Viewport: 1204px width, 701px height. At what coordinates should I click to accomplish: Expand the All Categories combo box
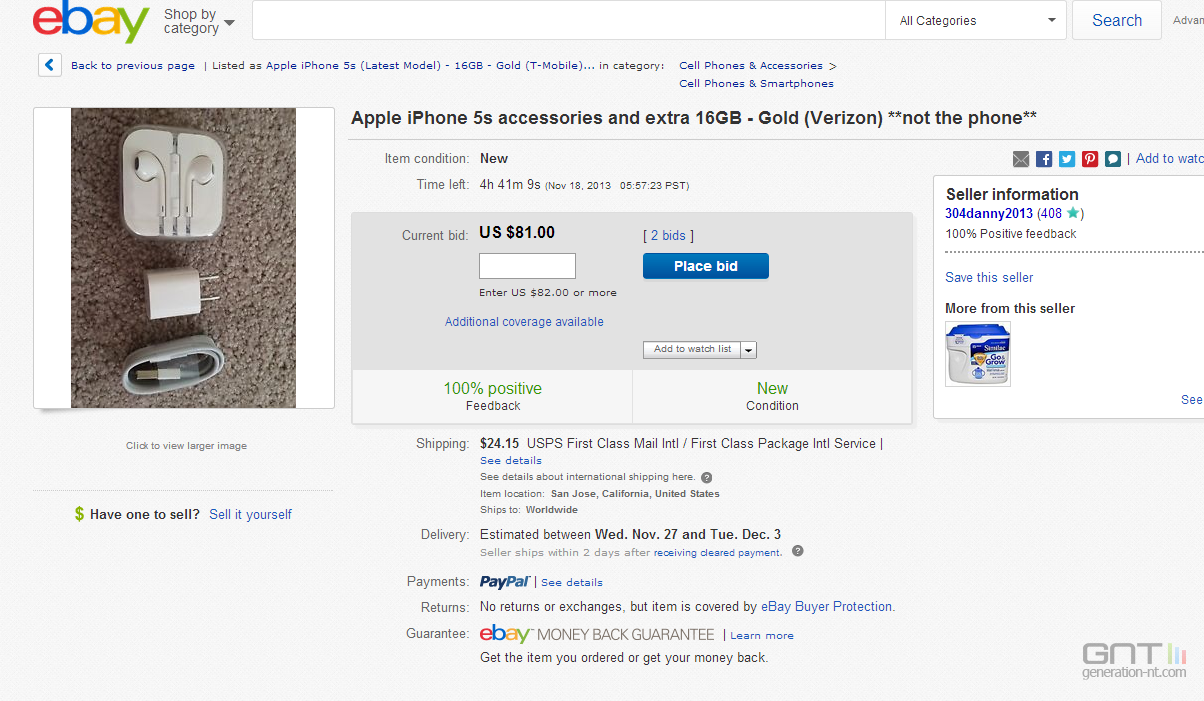click(x=975, y=20)
